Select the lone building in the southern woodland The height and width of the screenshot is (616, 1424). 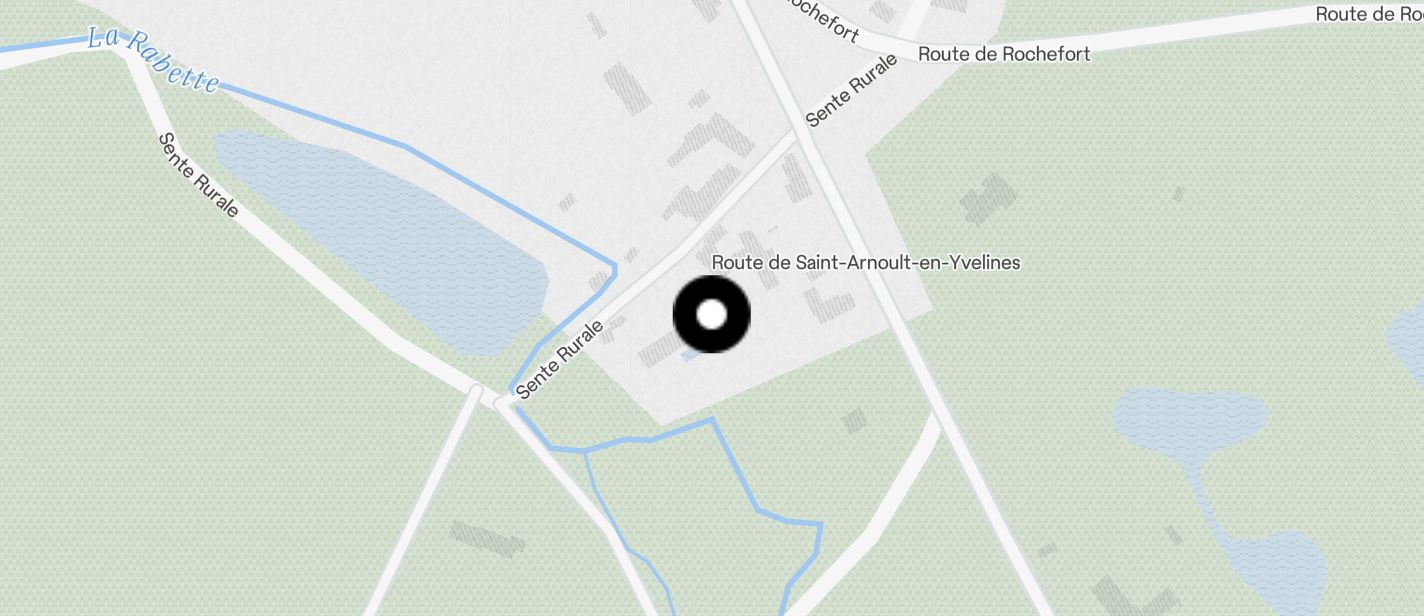487,537
